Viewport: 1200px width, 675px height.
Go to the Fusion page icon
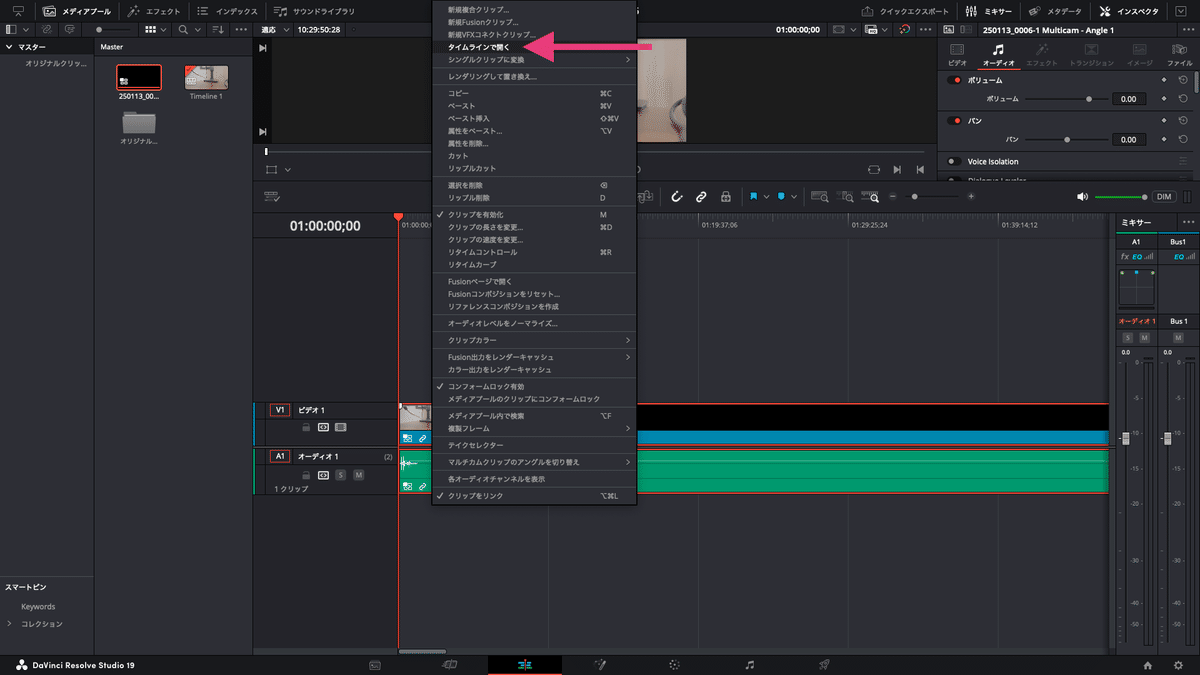pyautogui.click(x=600, y=664)
